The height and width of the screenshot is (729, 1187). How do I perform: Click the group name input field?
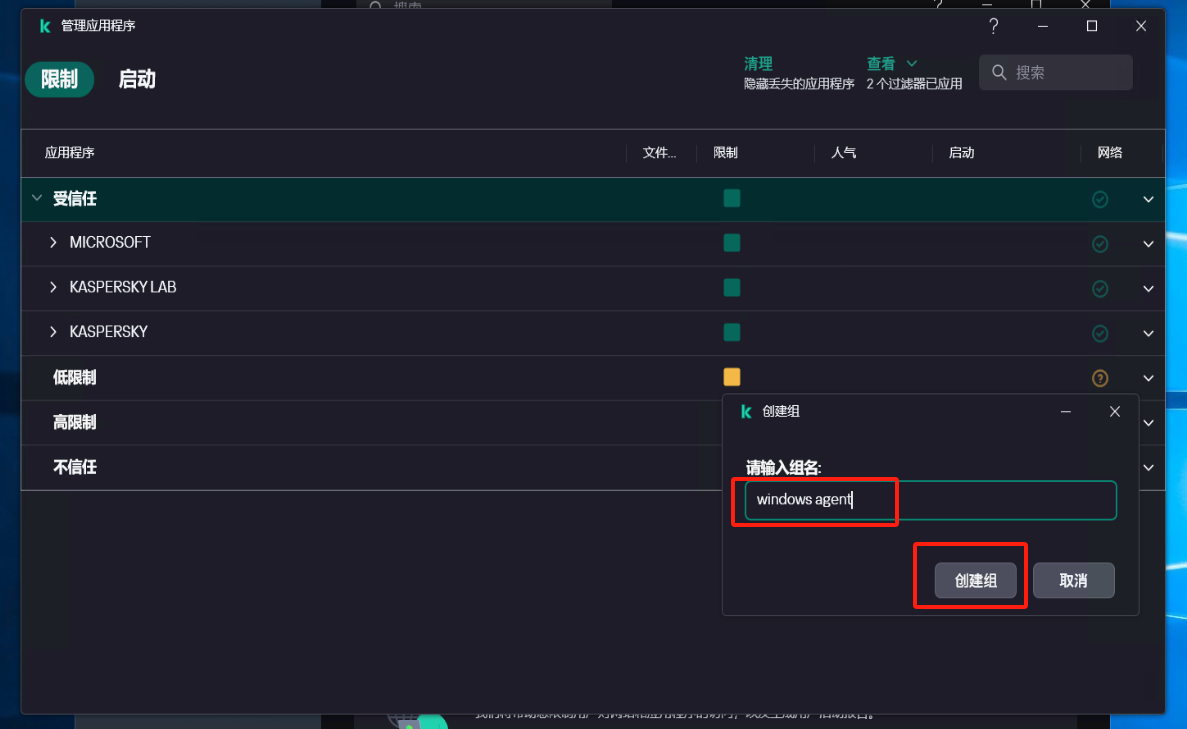point(930,500)
